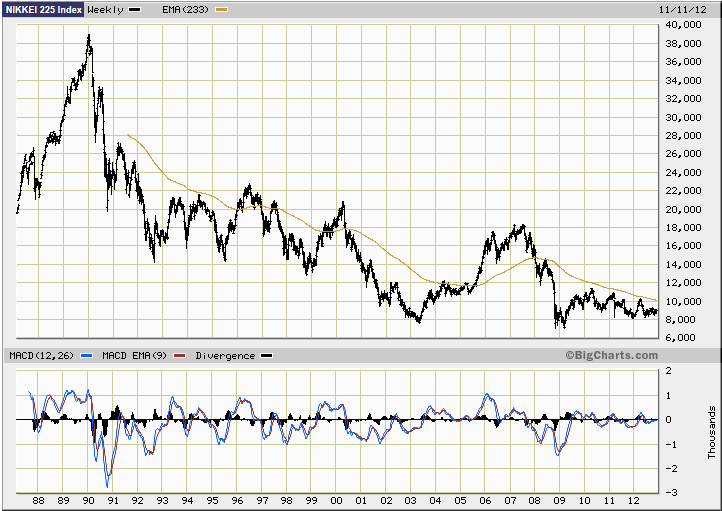Click the 38,000 price axis value
The width and height of the screenshot is (722, 511).
(684, 43)
